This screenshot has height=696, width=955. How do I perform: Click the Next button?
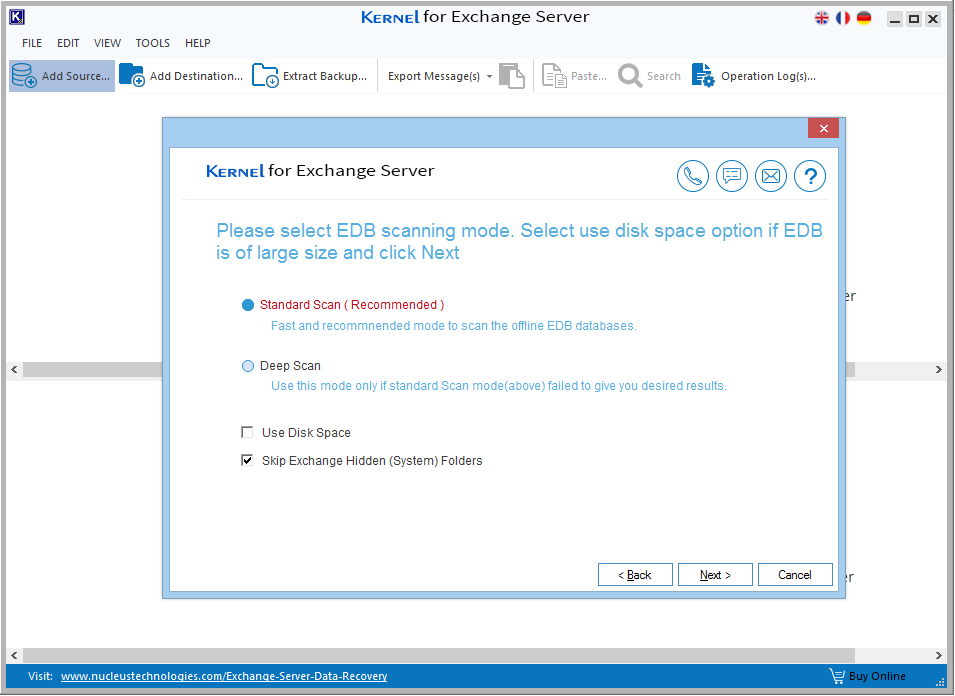[x=715, y=575]
